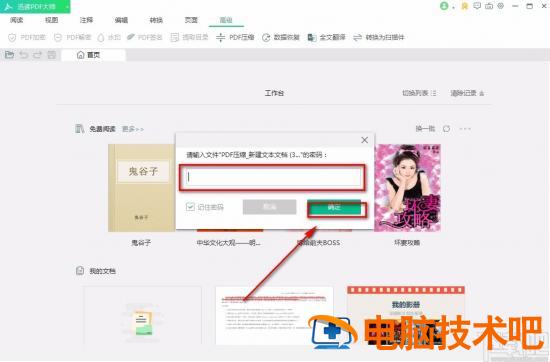Screen dimensions: 550x362
Task: Open the 鬼谷子 book cover
Action: [x=141, y=188]
